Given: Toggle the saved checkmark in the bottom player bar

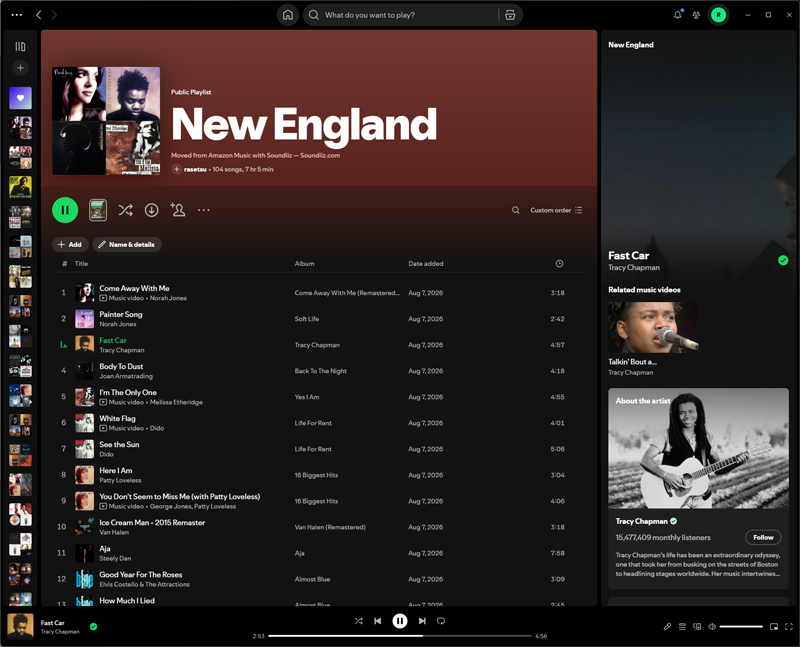Looking at the screenshot, I should [93, 627].
